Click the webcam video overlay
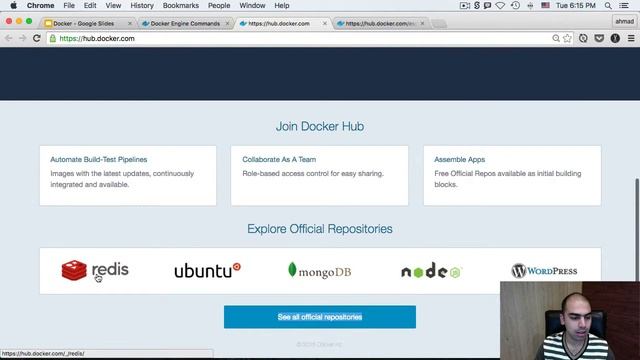 click(570, 320)
